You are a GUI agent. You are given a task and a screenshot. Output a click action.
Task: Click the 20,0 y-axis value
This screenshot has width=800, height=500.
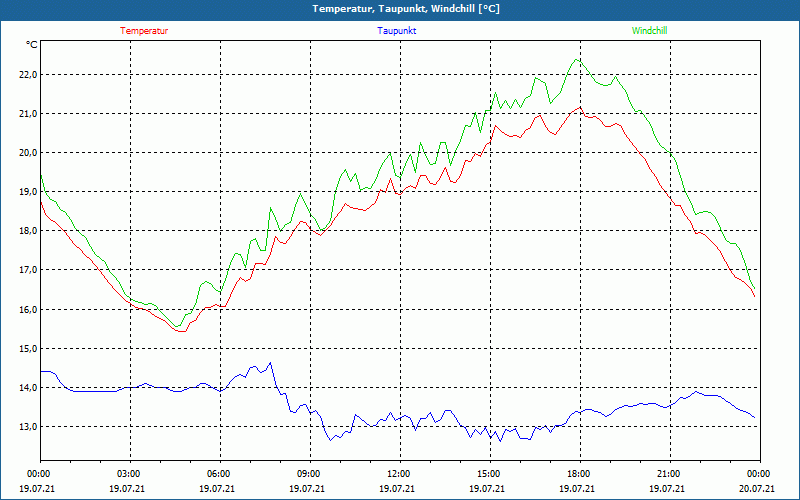point(29,153)
